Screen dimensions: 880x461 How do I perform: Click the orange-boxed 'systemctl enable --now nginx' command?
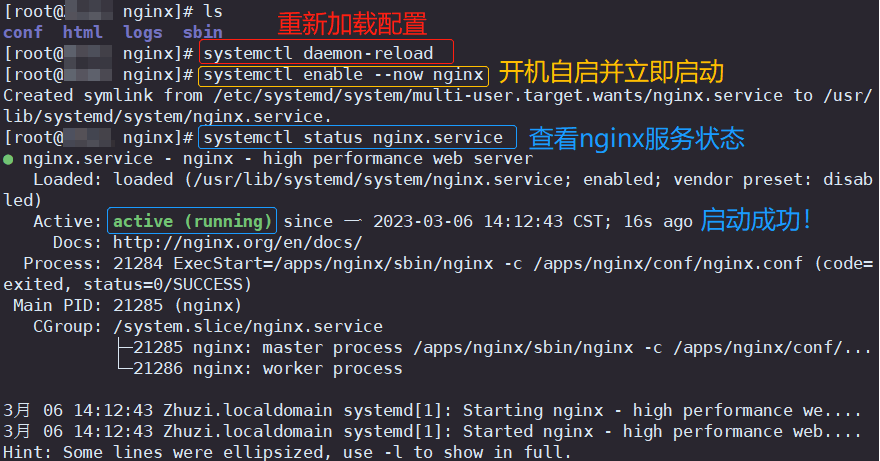(x=344, y=75)
